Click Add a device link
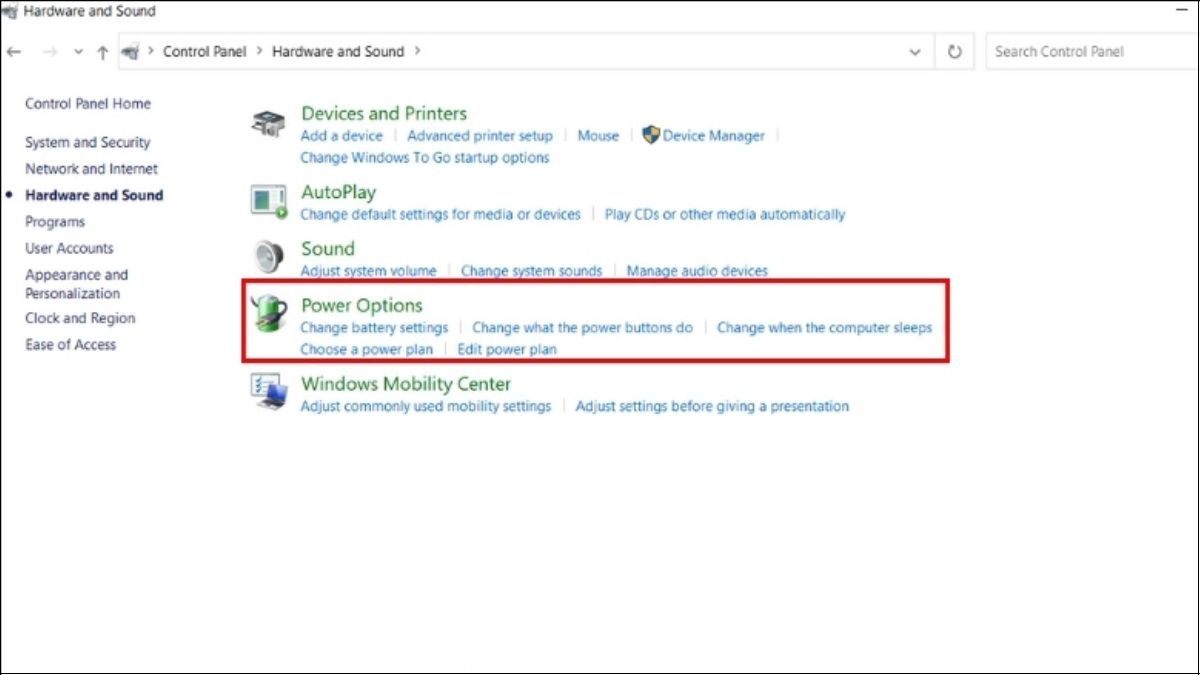Image resolution: width=1200 pixels, height=675 pixels. [341, 136]
